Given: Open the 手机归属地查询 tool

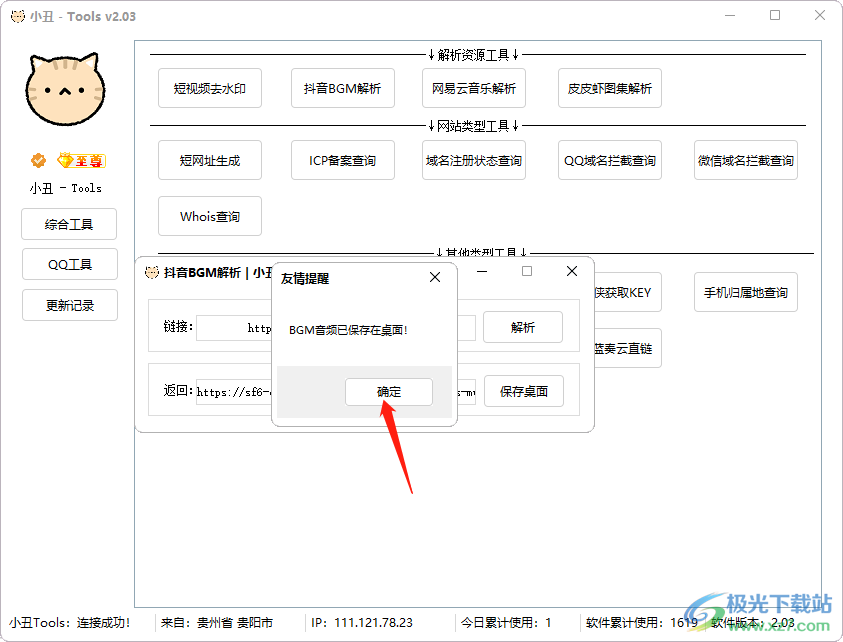Looking at the screenshot, I should tap(746, 293).
